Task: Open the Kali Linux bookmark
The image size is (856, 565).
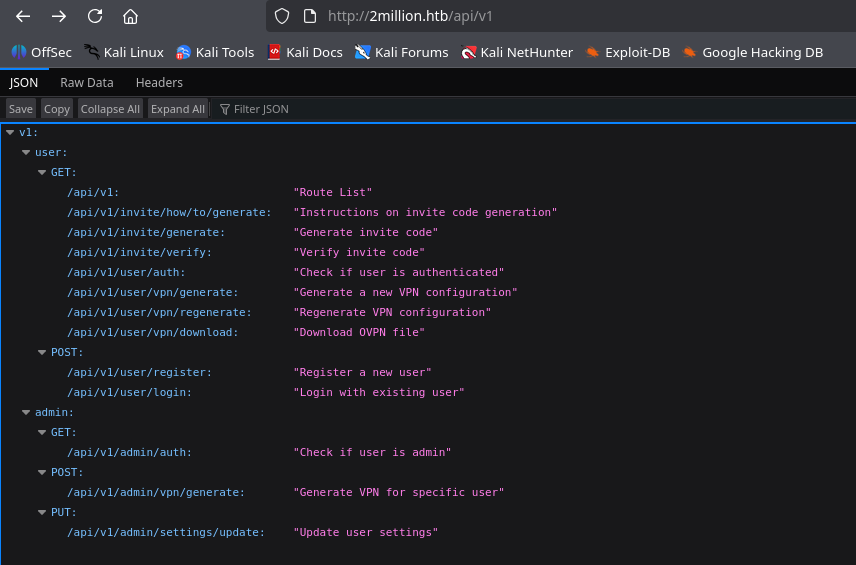Action: pos(124,52)
